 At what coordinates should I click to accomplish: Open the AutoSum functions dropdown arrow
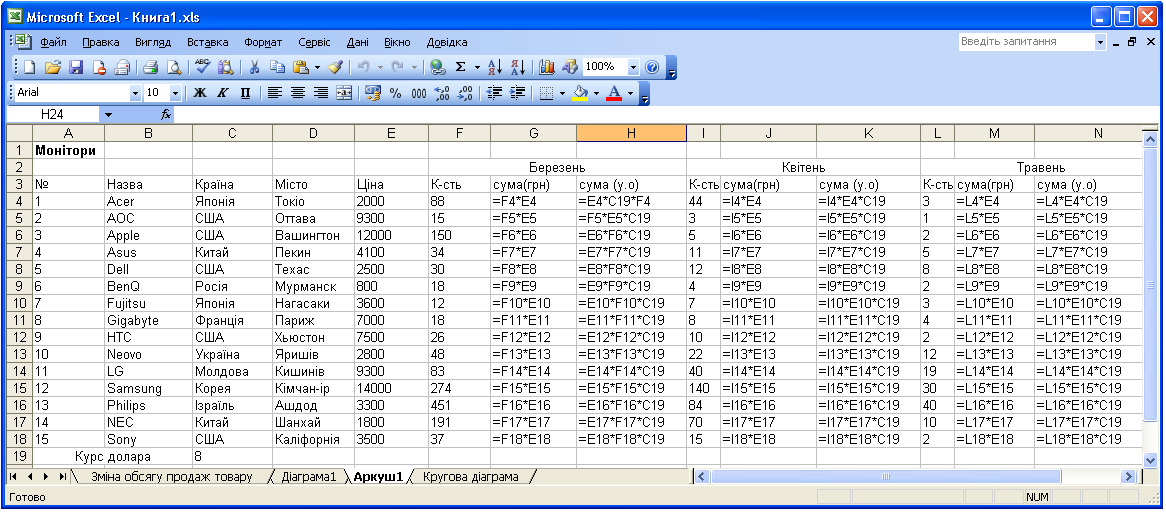click(x=477, y=68)
